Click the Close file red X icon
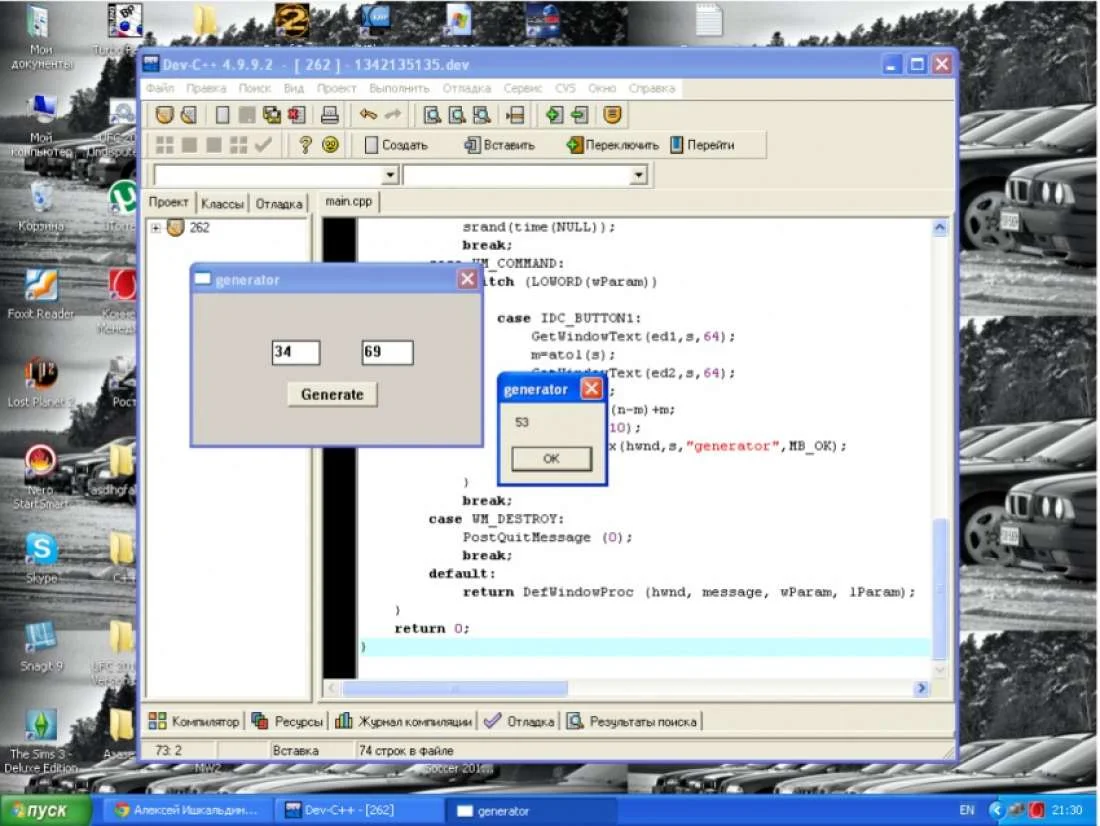This screenshot has width=1100, height=826. [x=294, y=115]
